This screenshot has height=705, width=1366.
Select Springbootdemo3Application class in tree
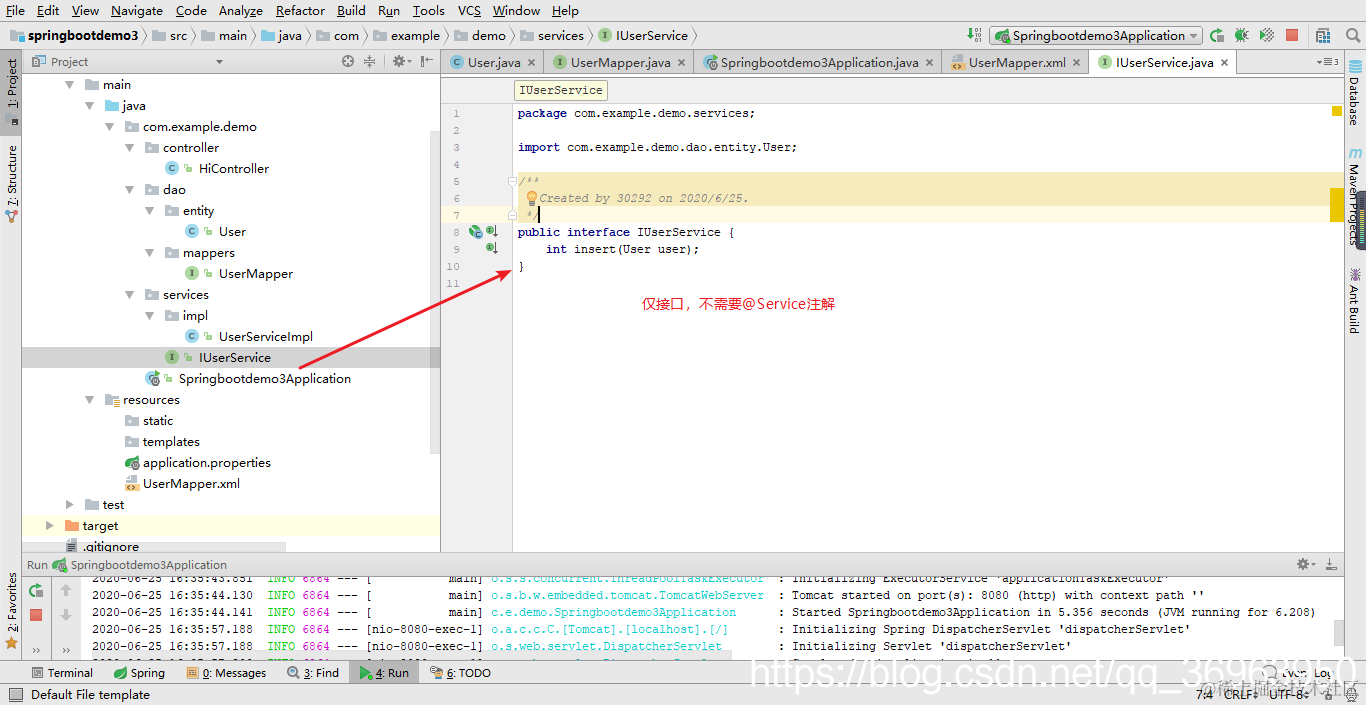point(264,379)
